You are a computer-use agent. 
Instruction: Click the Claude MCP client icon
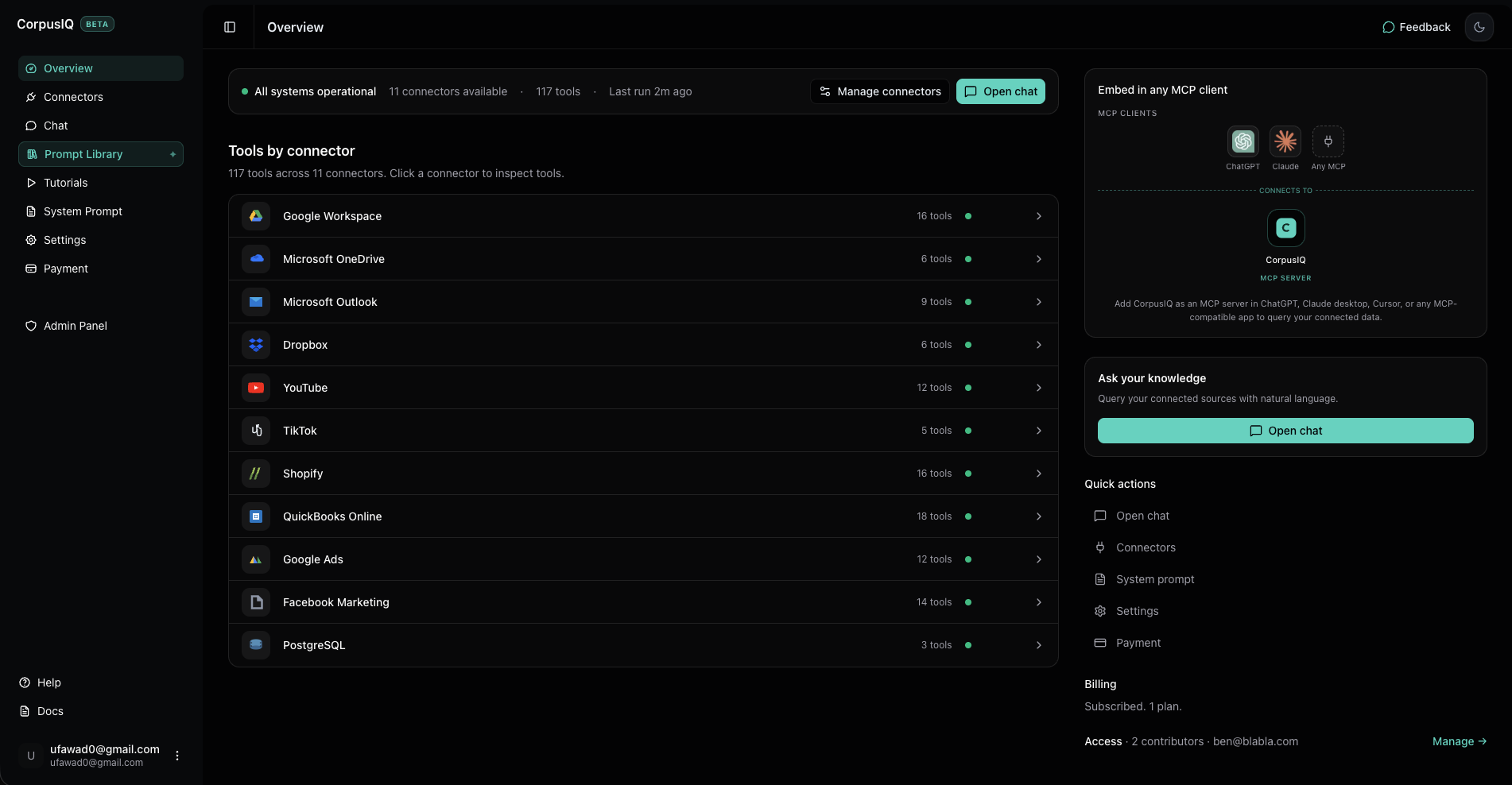[1285, 141]
